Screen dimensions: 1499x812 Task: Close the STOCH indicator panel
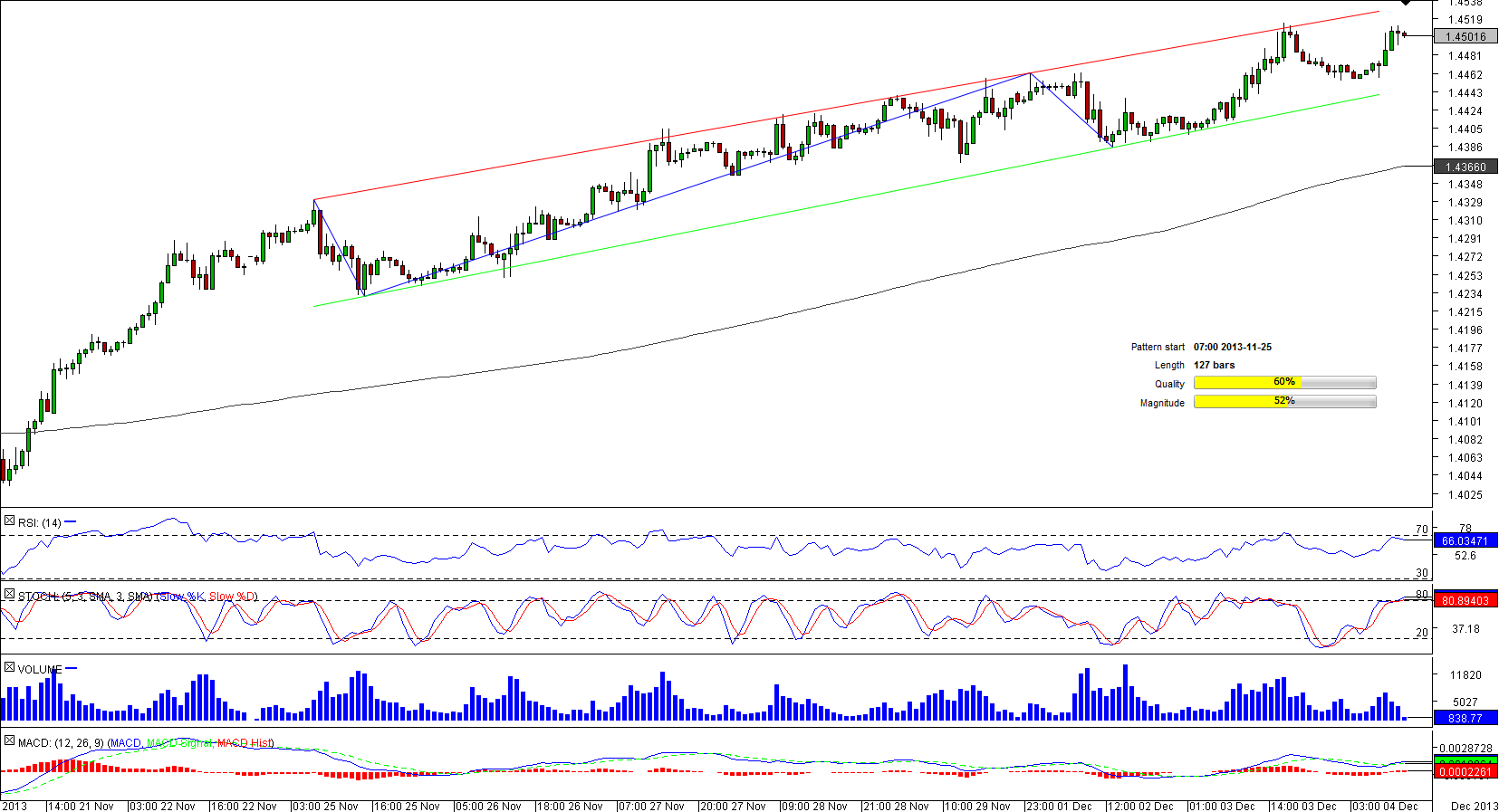[9, 595]
